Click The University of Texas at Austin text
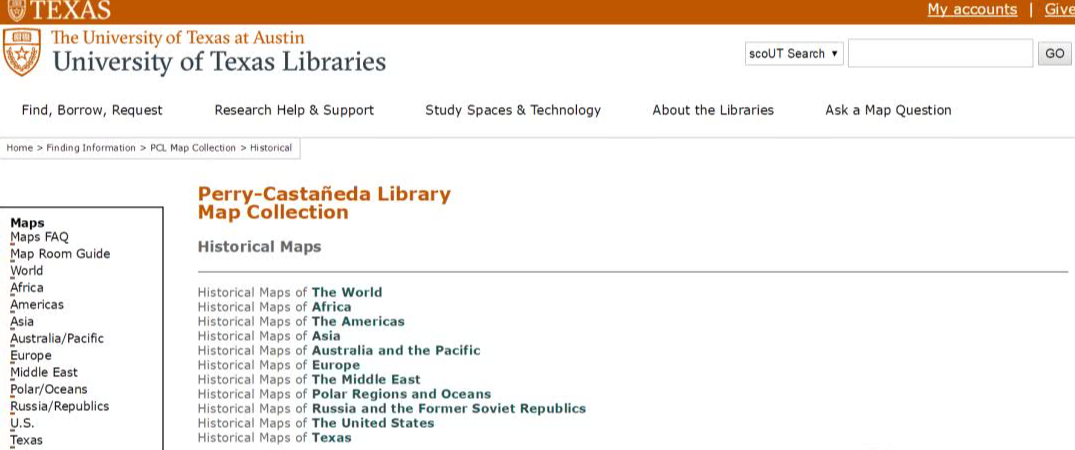1075x450 pixels. pyautogui.click(x=178, y=37)
